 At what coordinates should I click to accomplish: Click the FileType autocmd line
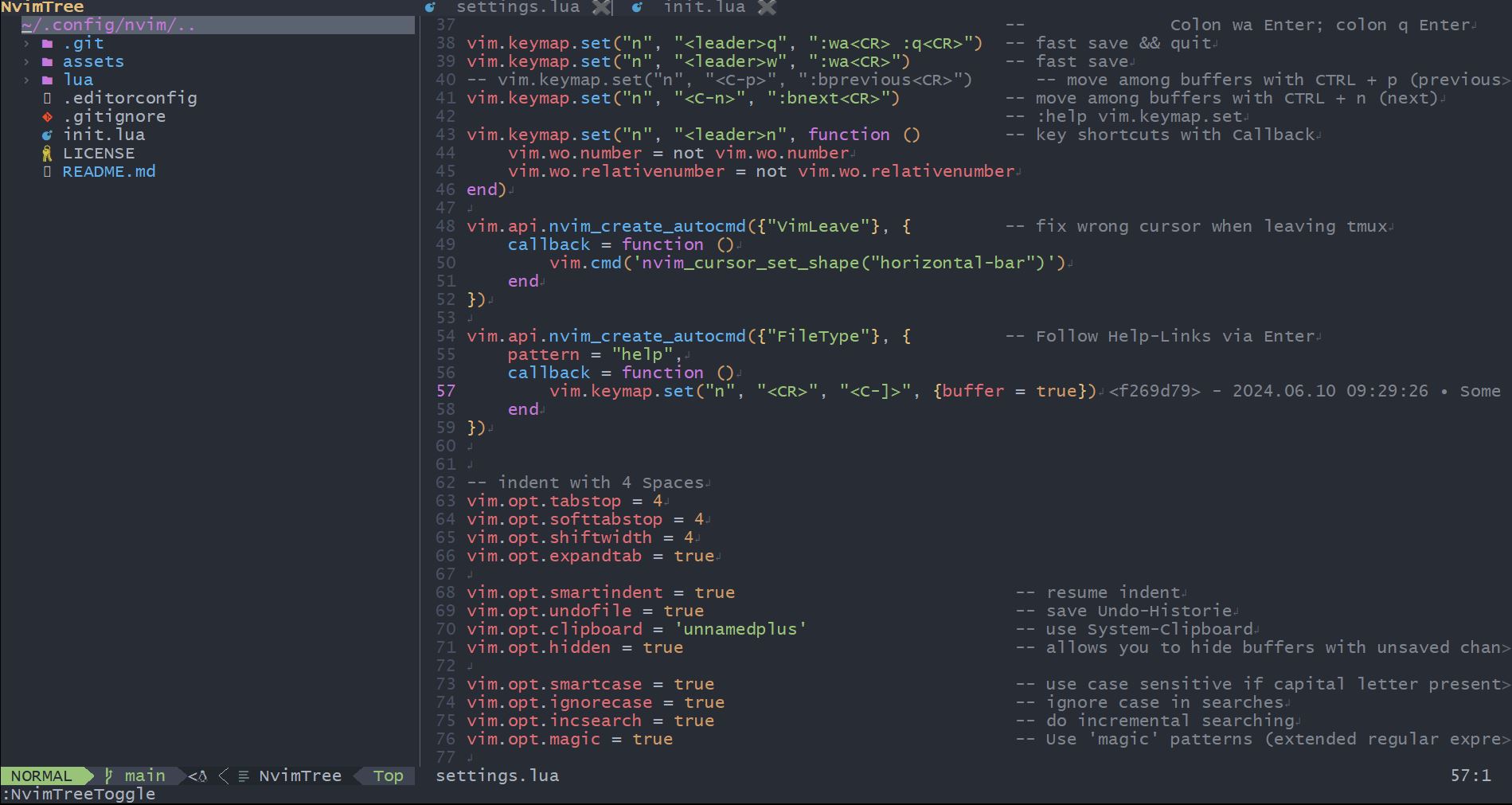click(x=689, y=336)
